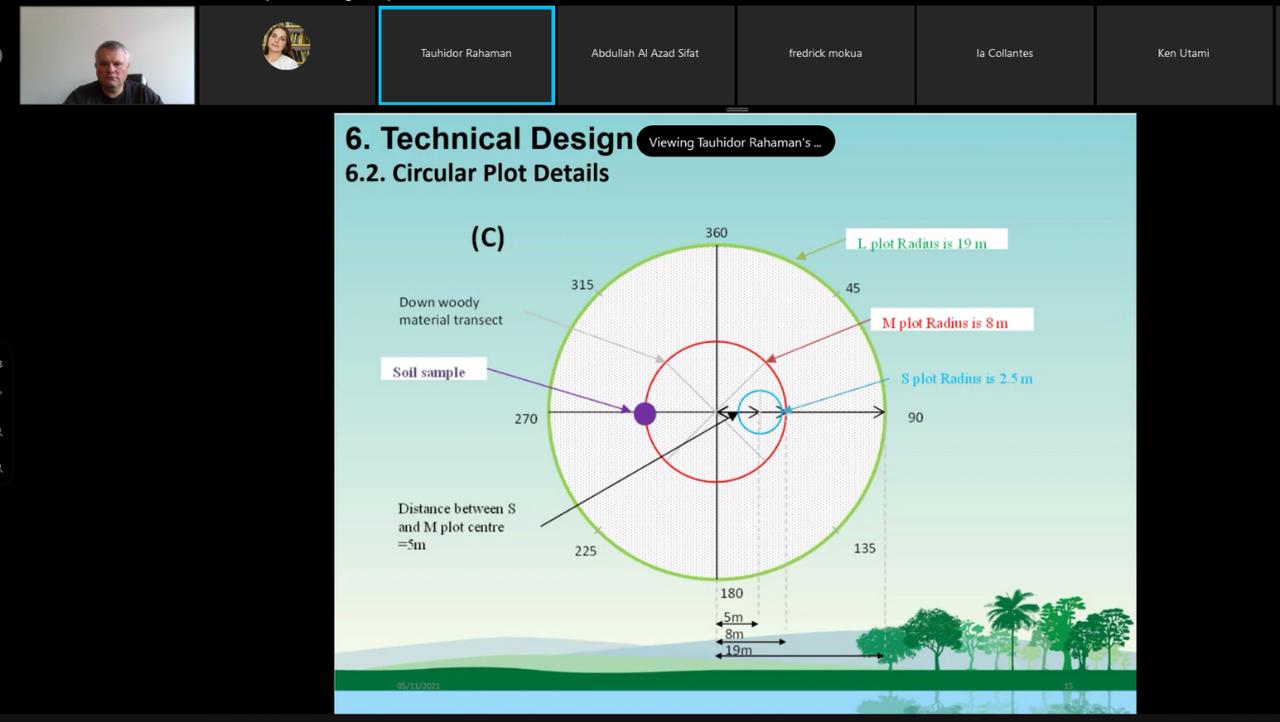Screen dimensions: 1280x722
Task: Click the "Down woody material transect" label
Action: click(451, 311)
